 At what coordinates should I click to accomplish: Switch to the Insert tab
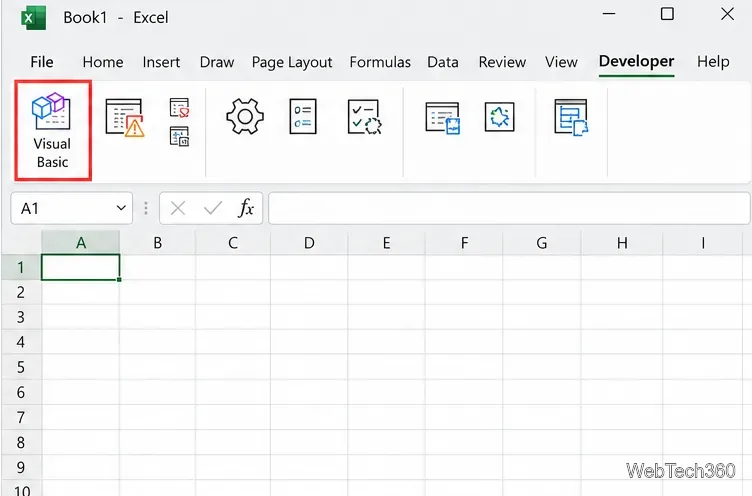point(161,62)
